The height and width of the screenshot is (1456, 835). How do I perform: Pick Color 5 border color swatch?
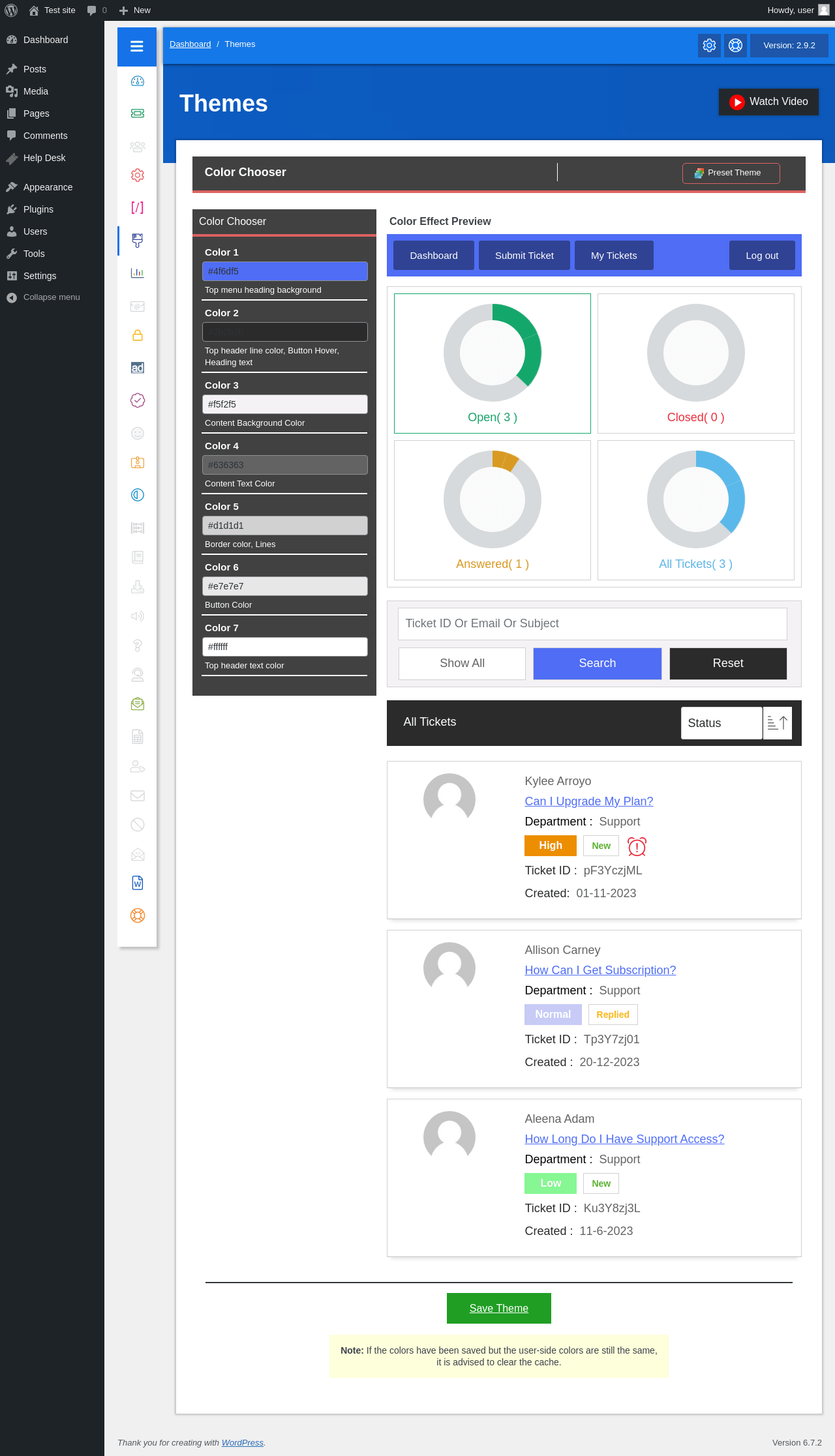[285, 526]
